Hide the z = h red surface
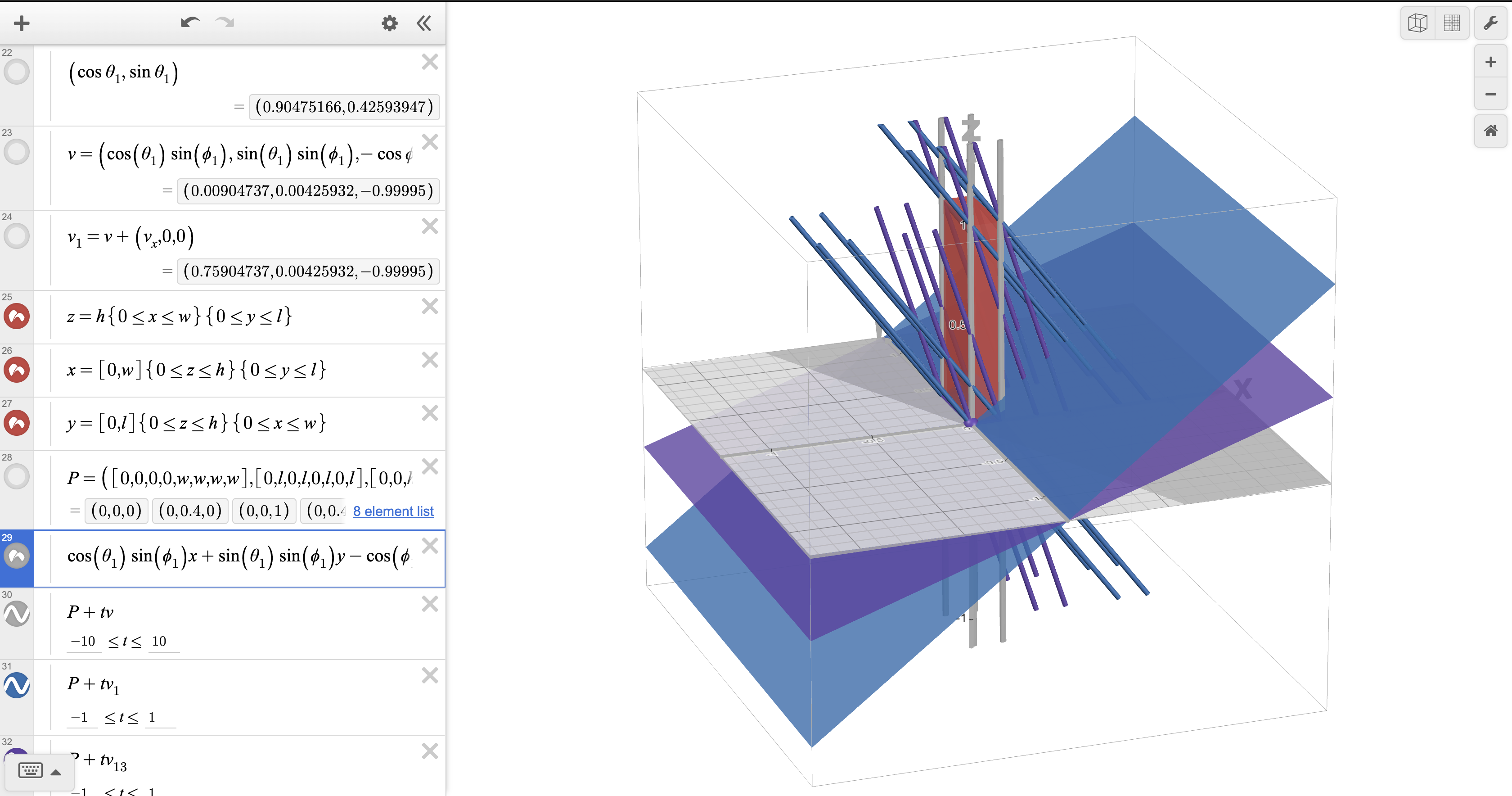Viewport: 1512px width, 796px height. coord(17,316)
